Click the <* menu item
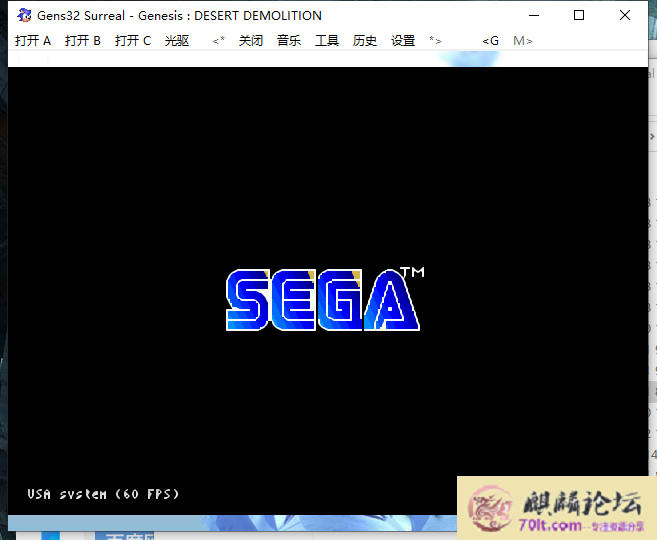657x540 pixels. (x=219, y=41)
